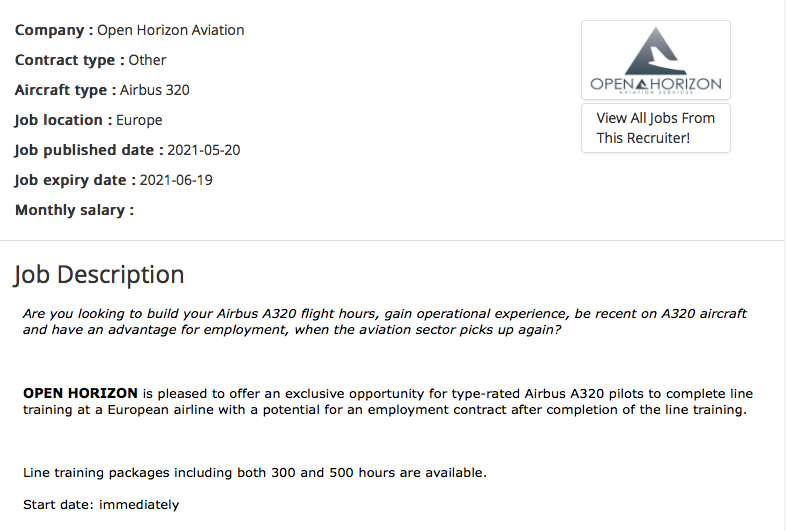Click the Company field label
The height and width of the screenshot is (531, 786).
coord(53,30)
